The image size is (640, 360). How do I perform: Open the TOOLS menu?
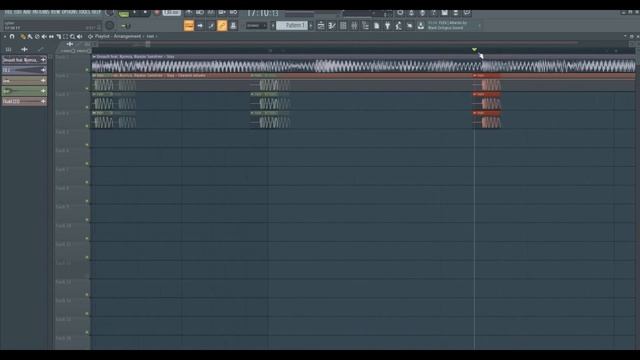pyautogui.click(x=85, y=13)
